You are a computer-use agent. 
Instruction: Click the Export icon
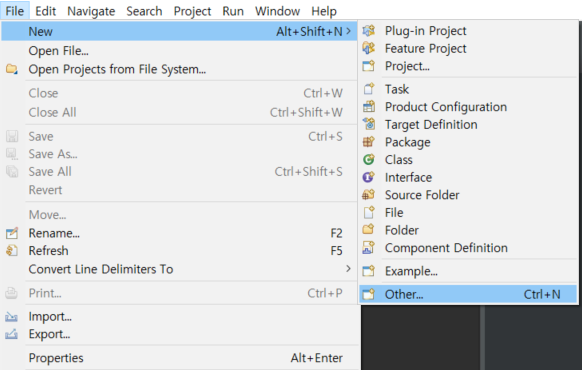tap(12, 334)
